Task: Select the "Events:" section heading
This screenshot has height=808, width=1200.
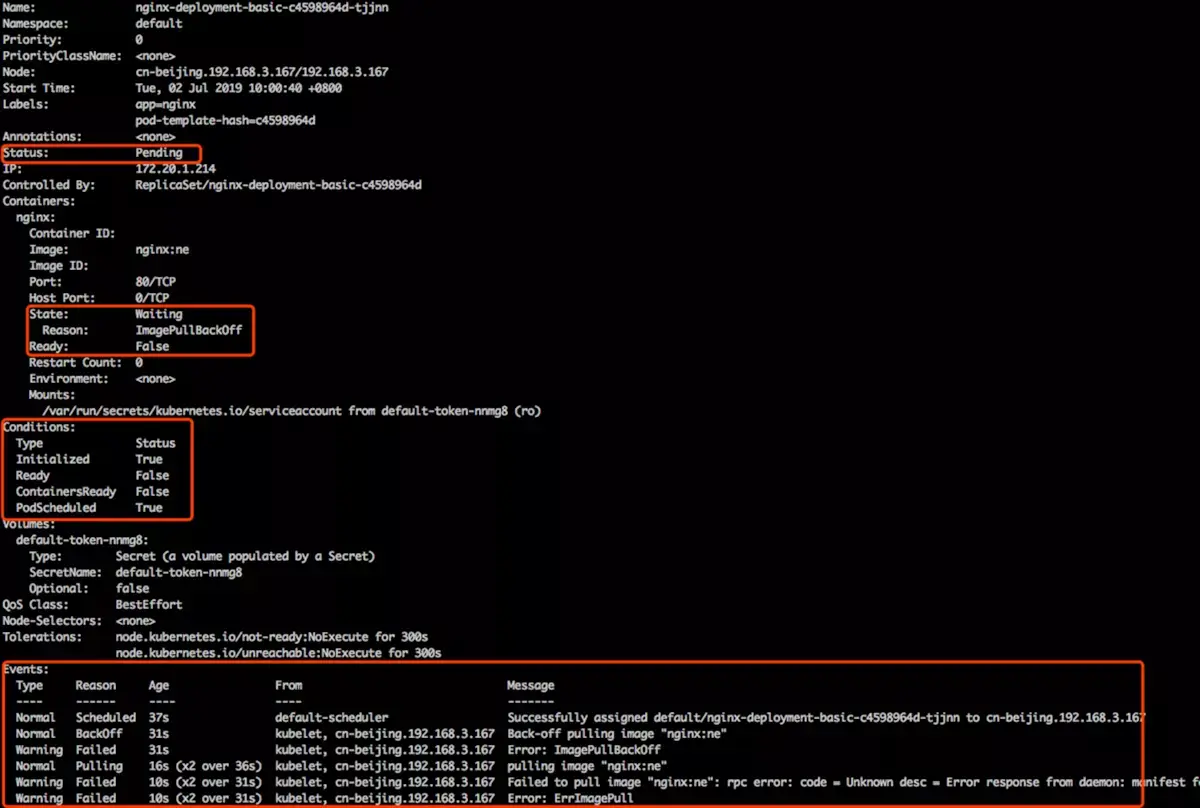Action: coord(26,669)
